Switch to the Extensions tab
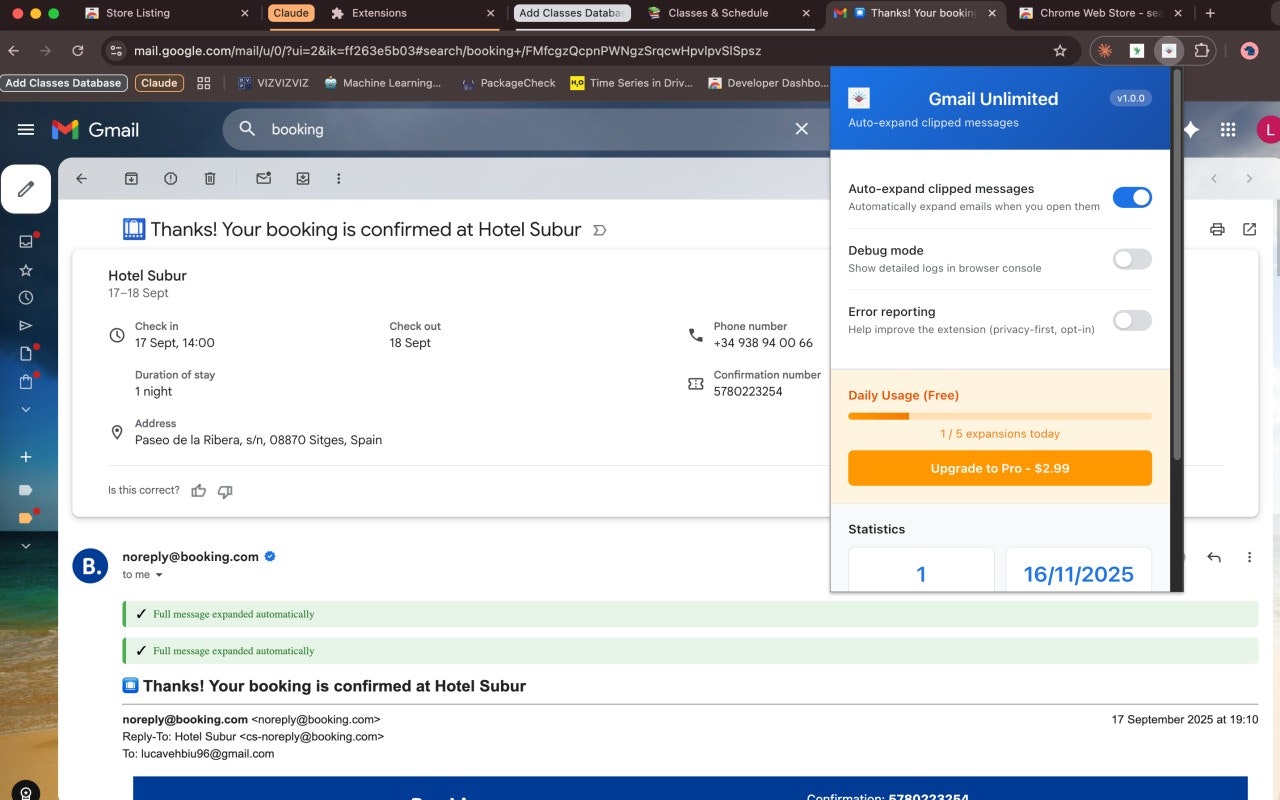Viewport: 1280px width, 800px height. [410, 13]
